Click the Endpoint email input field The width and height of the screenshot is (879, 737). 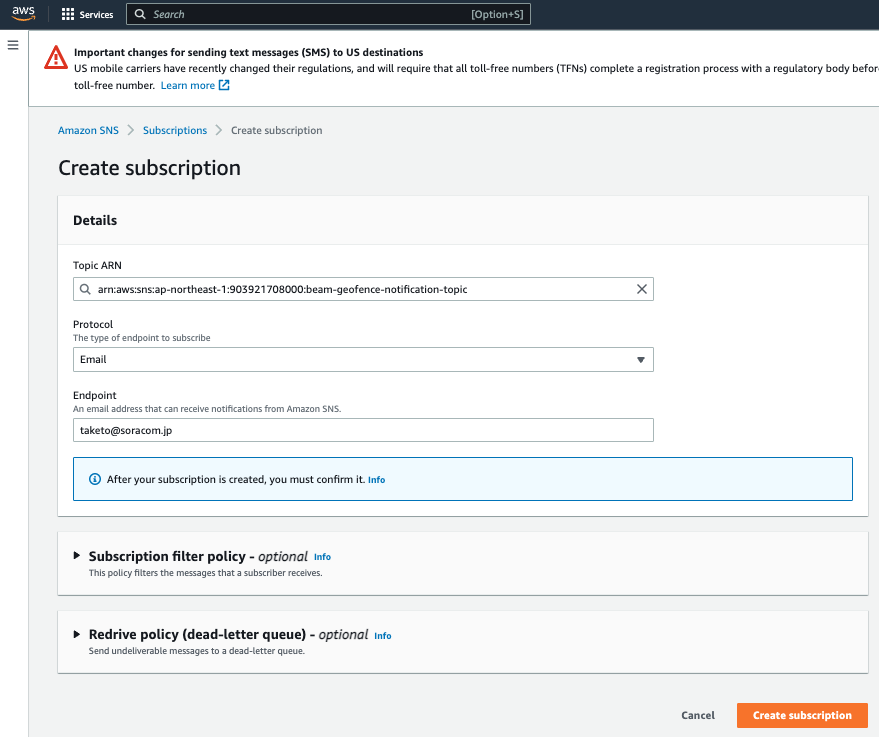tap(364, 430)
